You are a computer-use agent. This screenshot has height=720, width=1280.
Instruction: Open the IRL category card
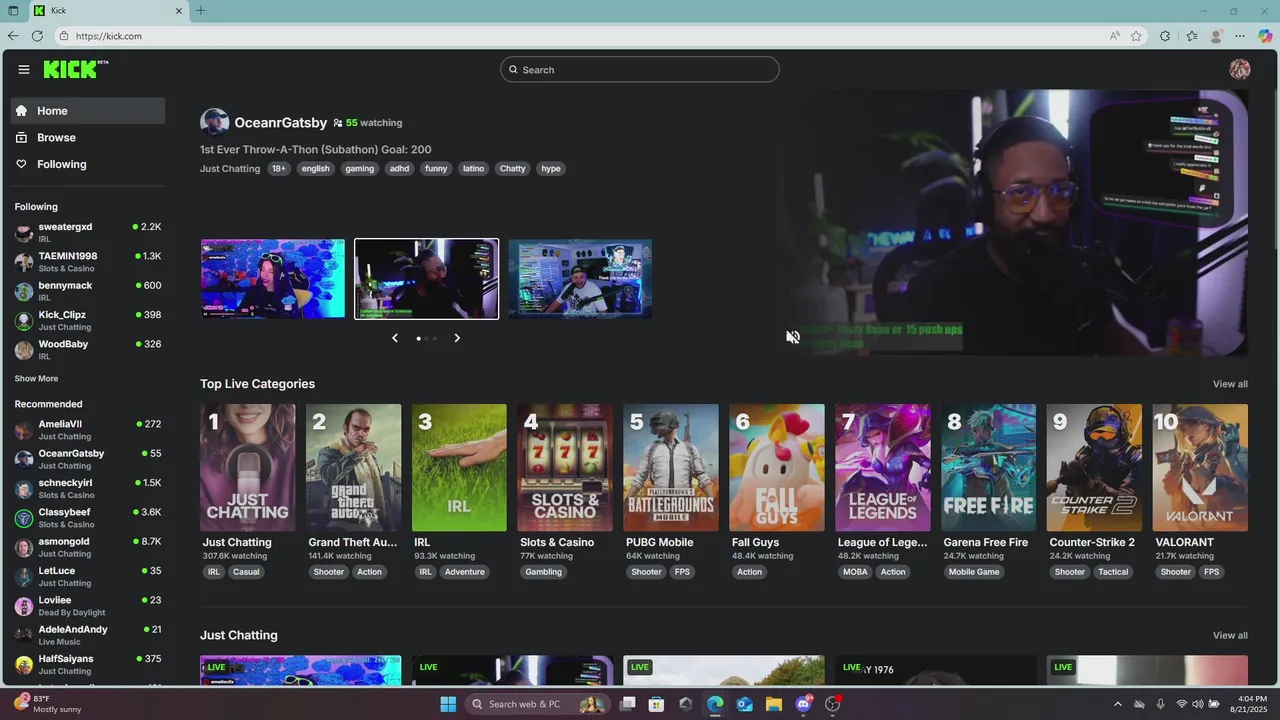click(x=459, y=467)
